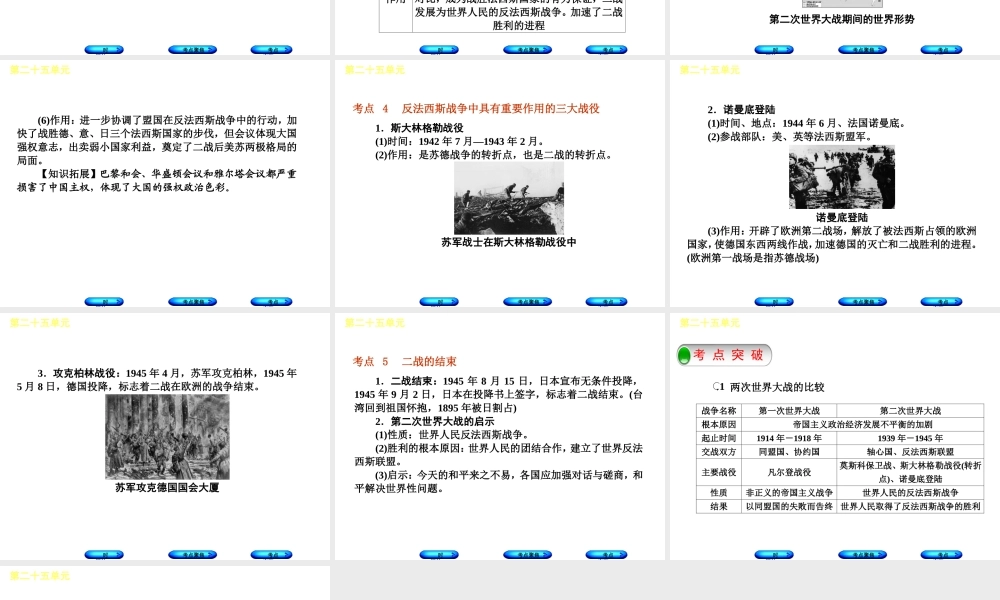Click the 【知识拓展】 paragraph
Viewport: 1000px width, 600px height.
coord(157,180)
